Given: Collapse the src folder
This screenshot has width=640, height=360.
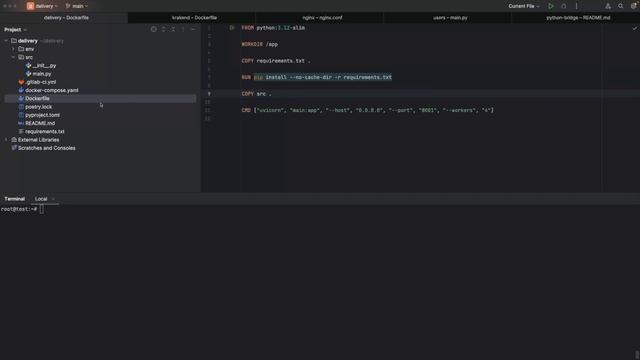Looking at the screenshot, I should click(13, 57).
